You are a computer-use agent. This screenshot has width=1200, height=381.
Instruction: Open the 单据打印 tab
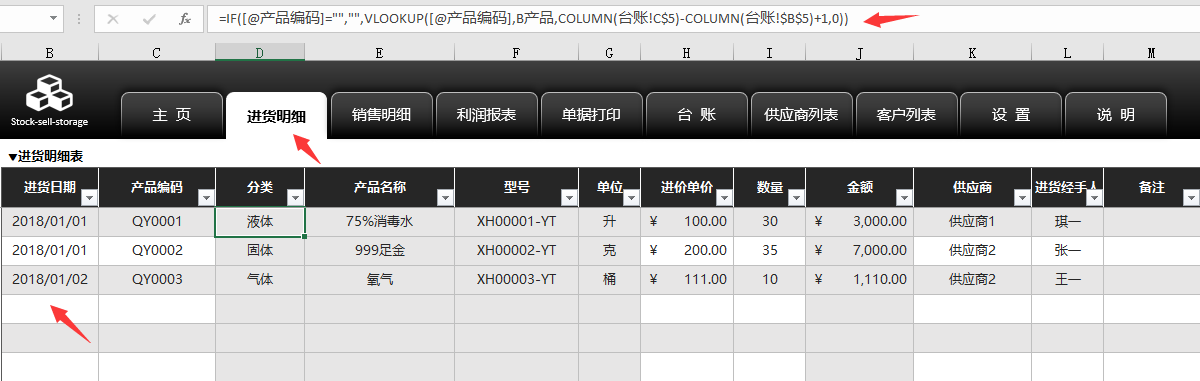(591, 115)
